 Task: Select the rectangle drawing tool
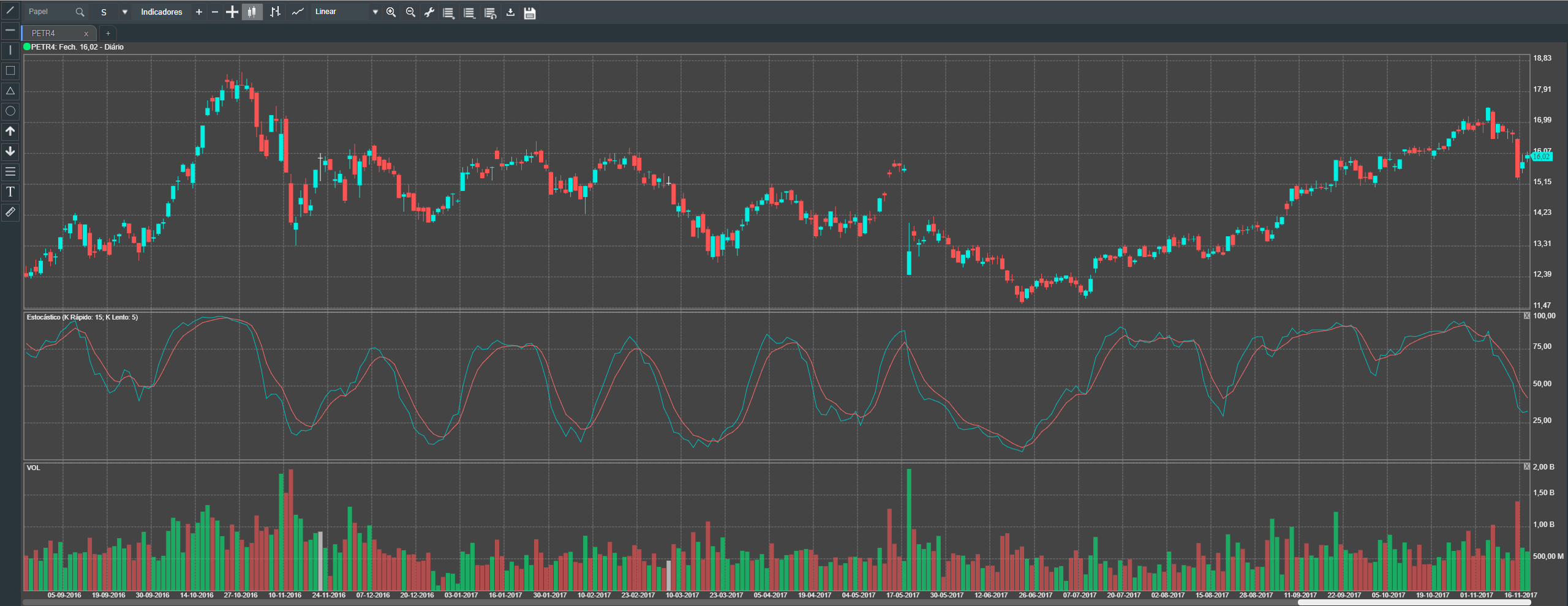point(10,70)
